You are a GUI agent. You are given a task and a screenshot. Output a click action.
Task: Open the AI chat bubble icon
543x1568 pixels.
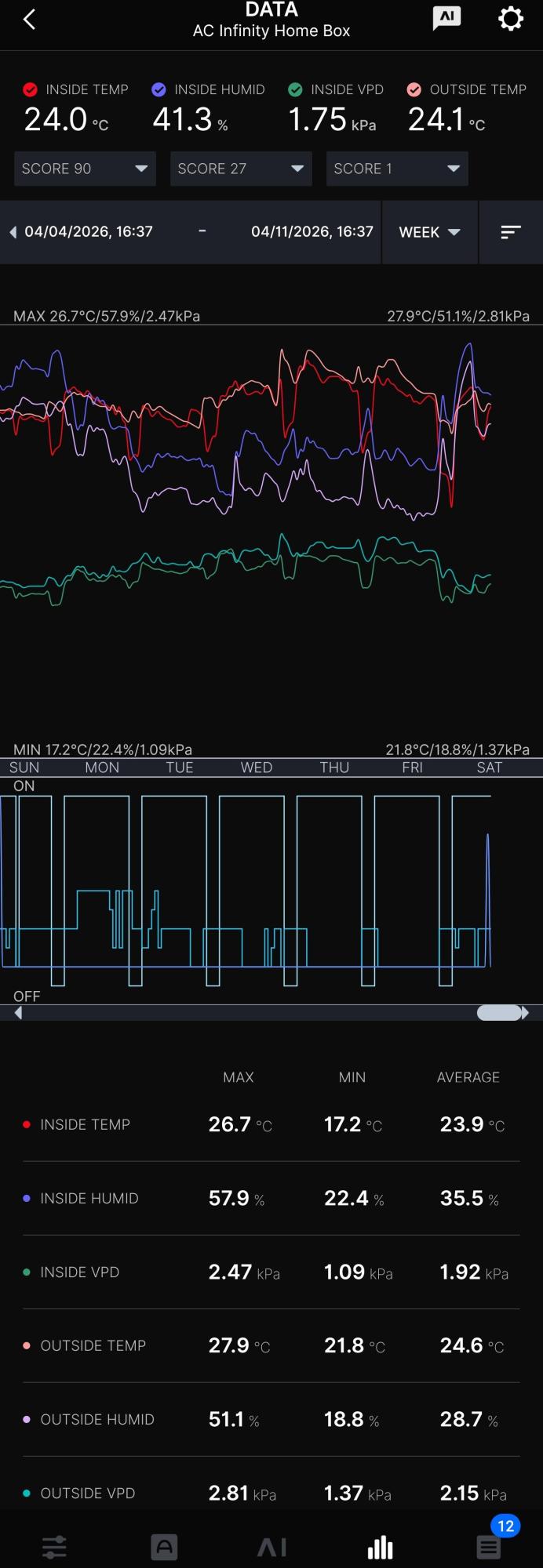pyautogui.click(x=446, y=19)
